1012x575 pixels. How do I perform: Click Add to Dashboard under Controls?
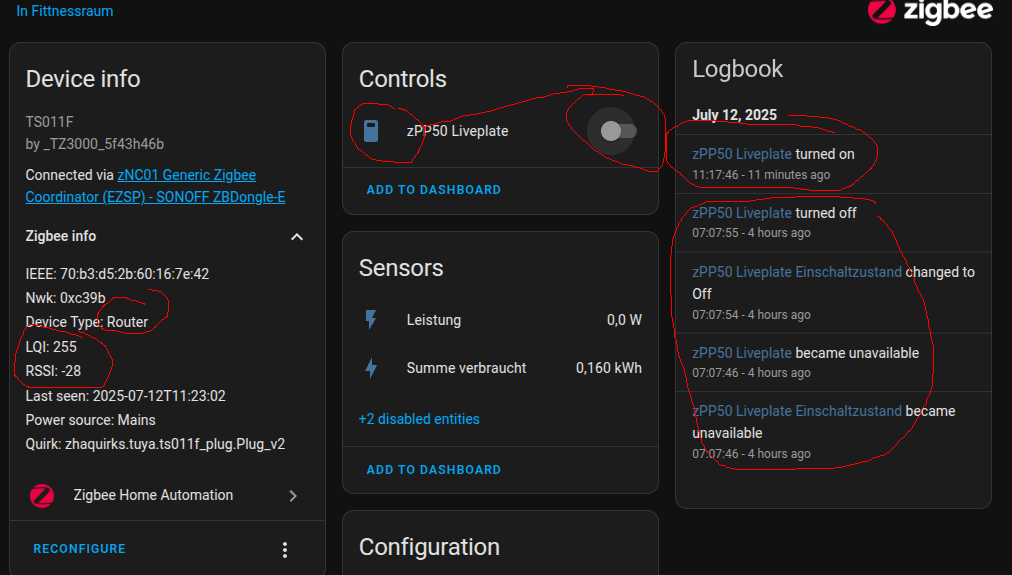433,190
